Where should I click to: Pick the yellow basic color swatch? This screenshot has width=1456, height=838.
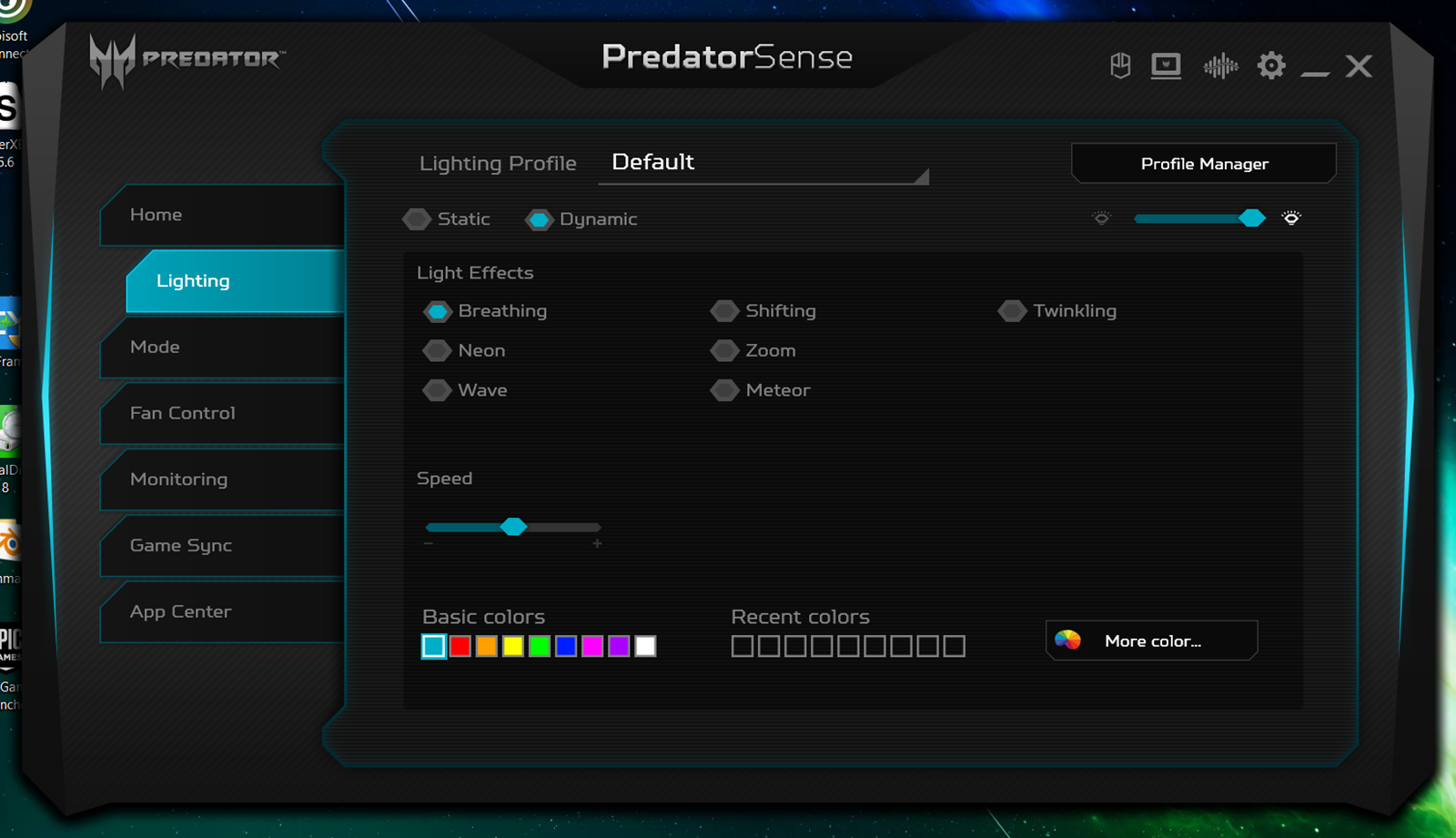[x=513, y=646]
